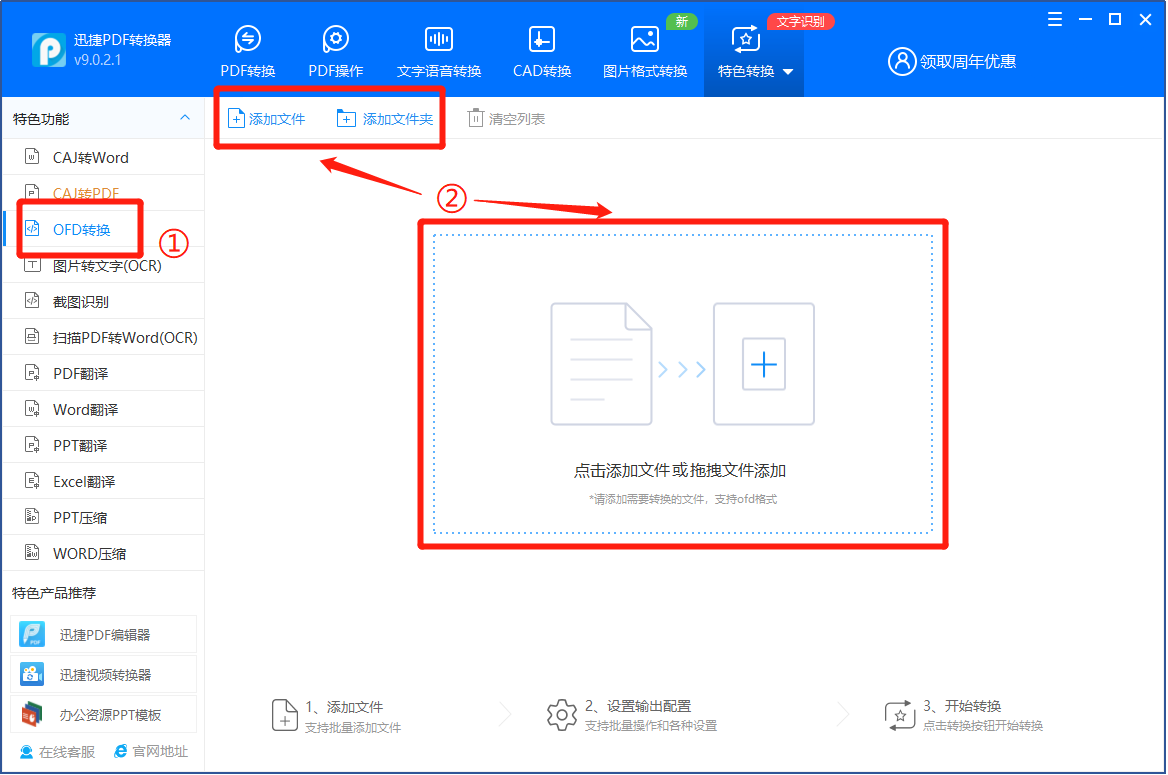Click the 迅捷PDF转换器 logo icon
The width and height of the screenshot is (1168, 775).
(49, 50)
